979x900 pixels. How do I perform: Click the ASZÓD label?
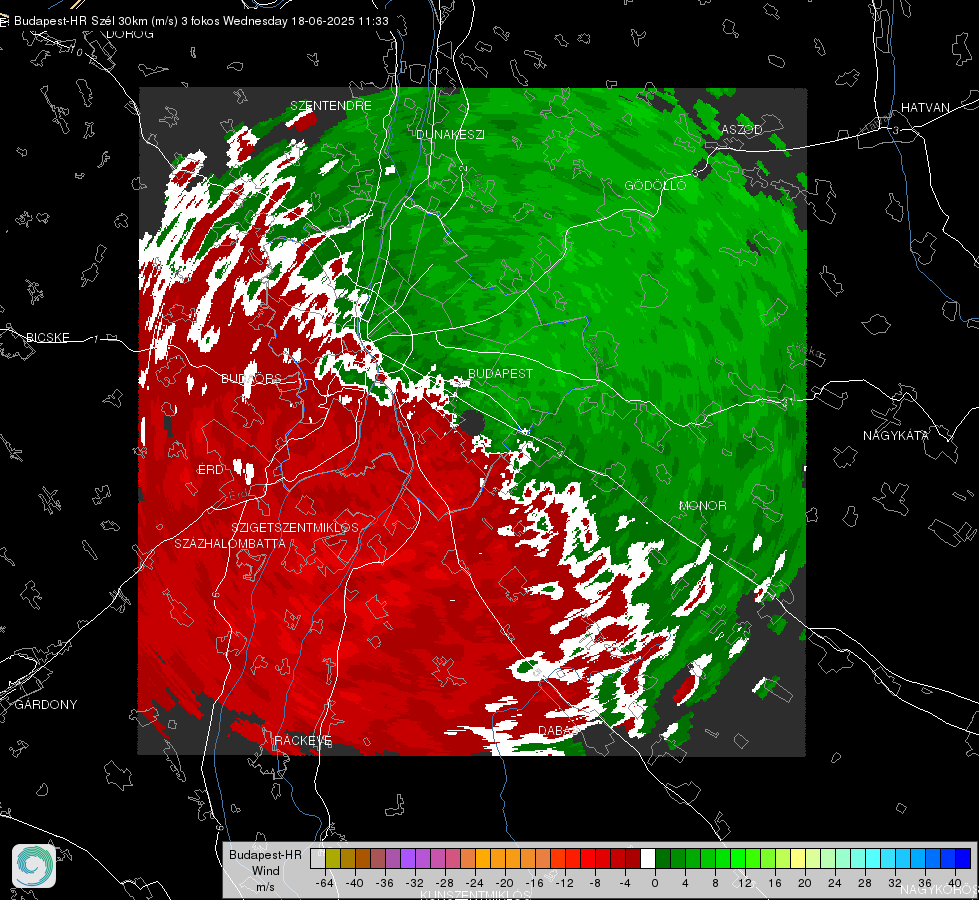coord(742,129)
